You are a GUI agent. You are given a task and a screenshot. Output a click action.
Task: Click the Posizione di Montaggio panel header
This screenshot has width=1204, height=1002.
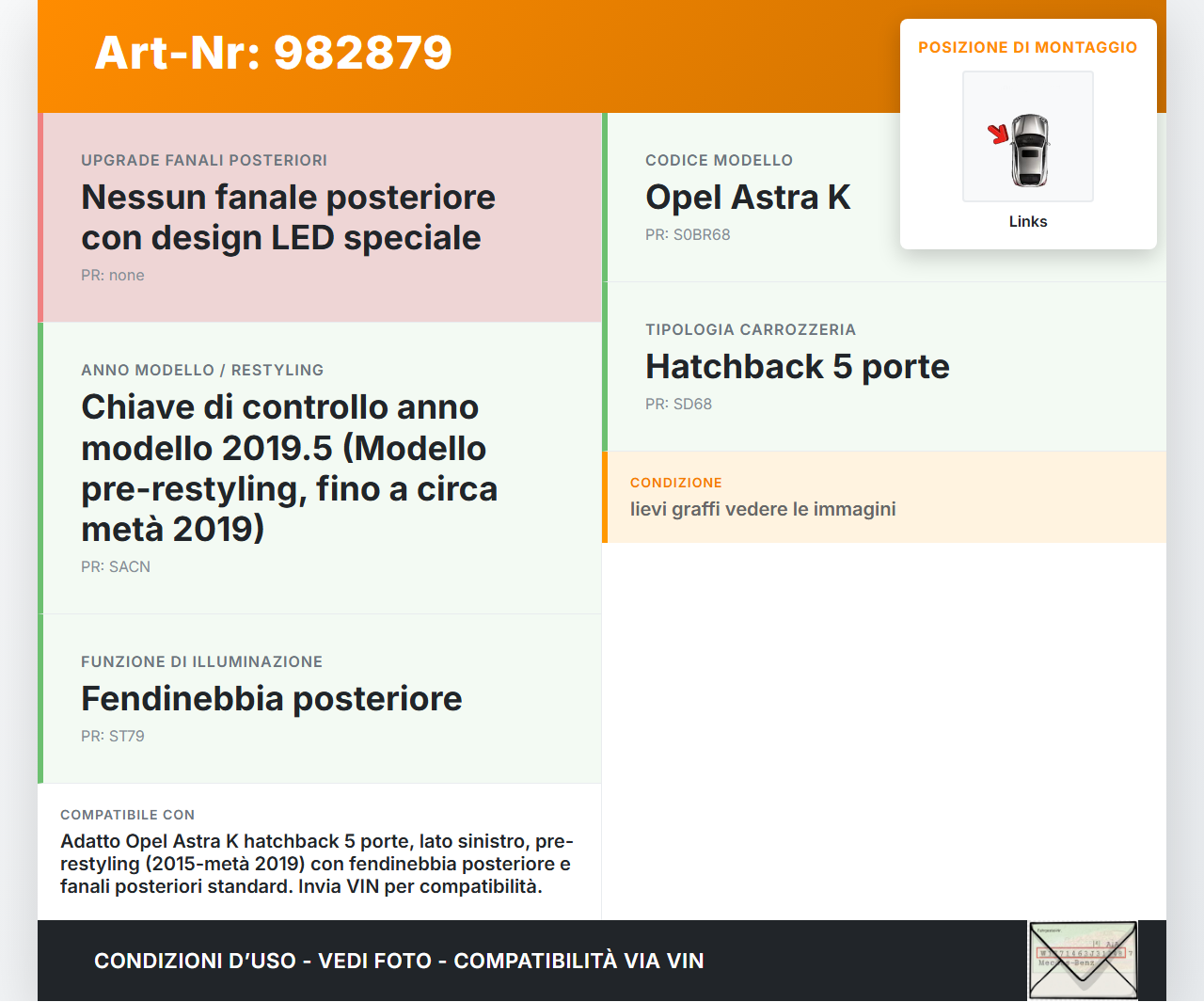(x=1028, y=46)
